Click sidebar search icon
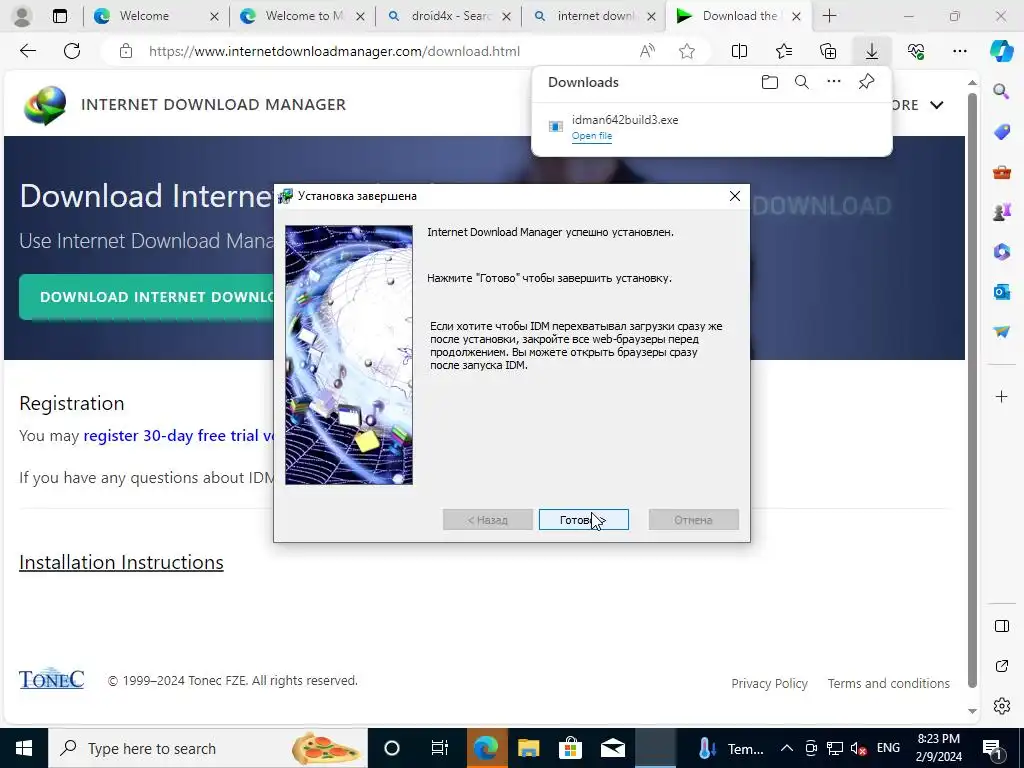1024x768 pixels. (1001, 91)
